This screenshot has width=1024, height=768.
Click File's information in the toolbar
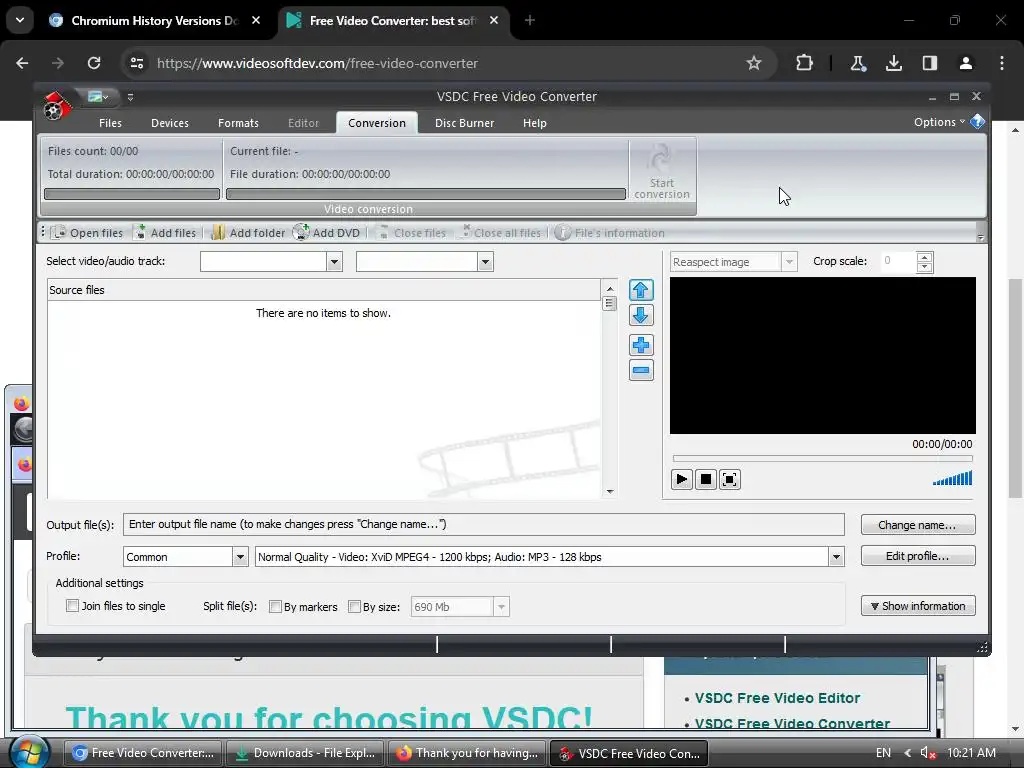click(610, 232)
